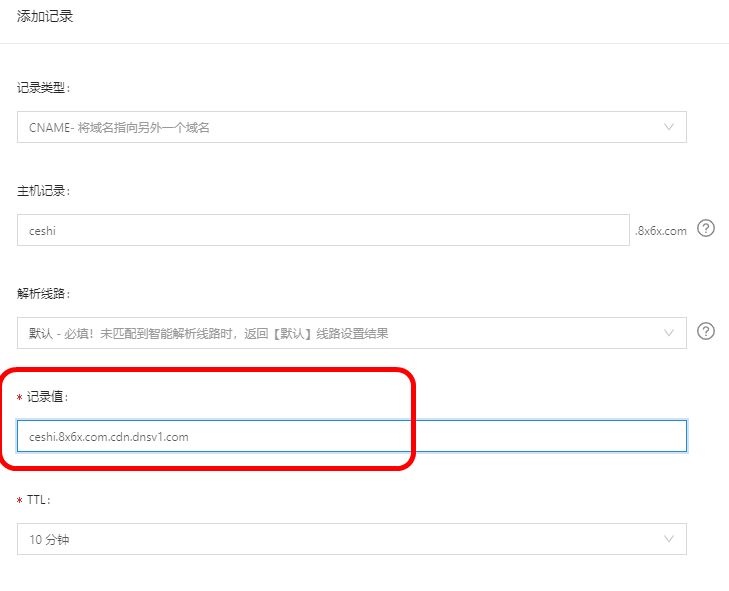Expand the TTL dropdown arrow
The width and height of the screenshot is (729, 591).
coord(669,539)
